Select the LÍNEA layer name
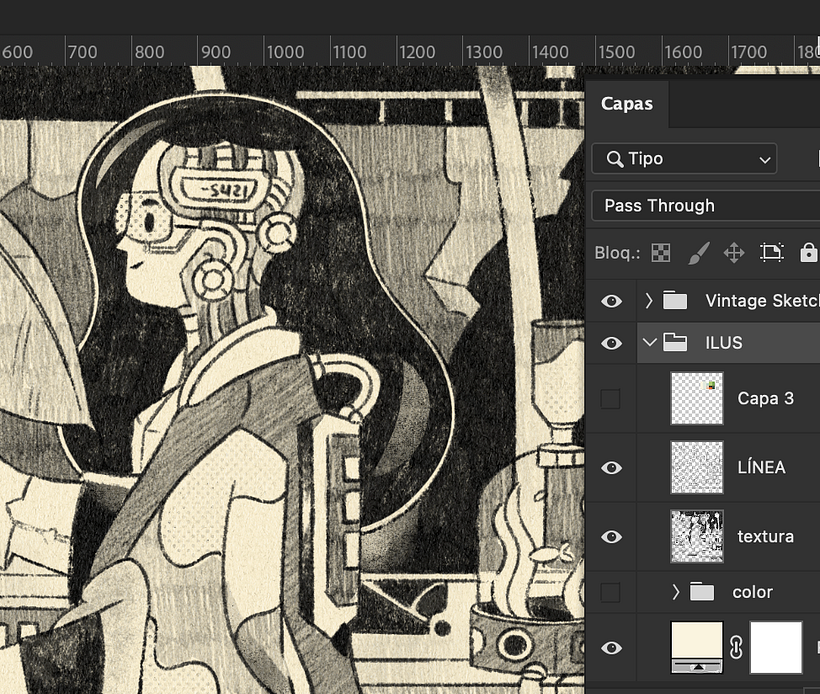 pyautogui.click(x=761, y=467)
